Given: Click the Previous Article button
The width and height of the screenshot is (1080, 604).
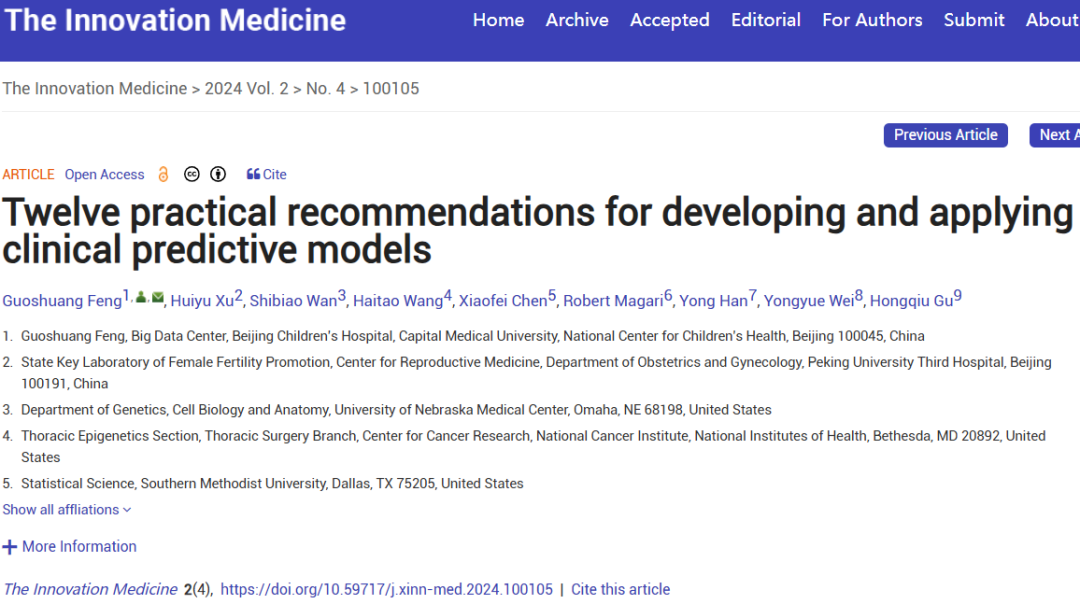Looking at the screenshot, I should coord(946,135).
